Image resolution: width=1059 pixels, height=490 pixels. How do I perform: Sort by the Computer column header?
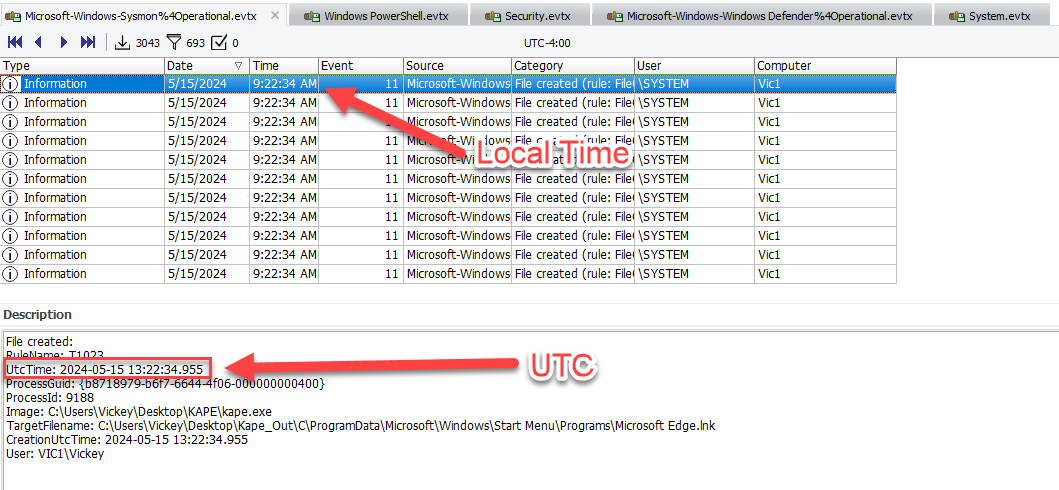(x=825, y=66)
